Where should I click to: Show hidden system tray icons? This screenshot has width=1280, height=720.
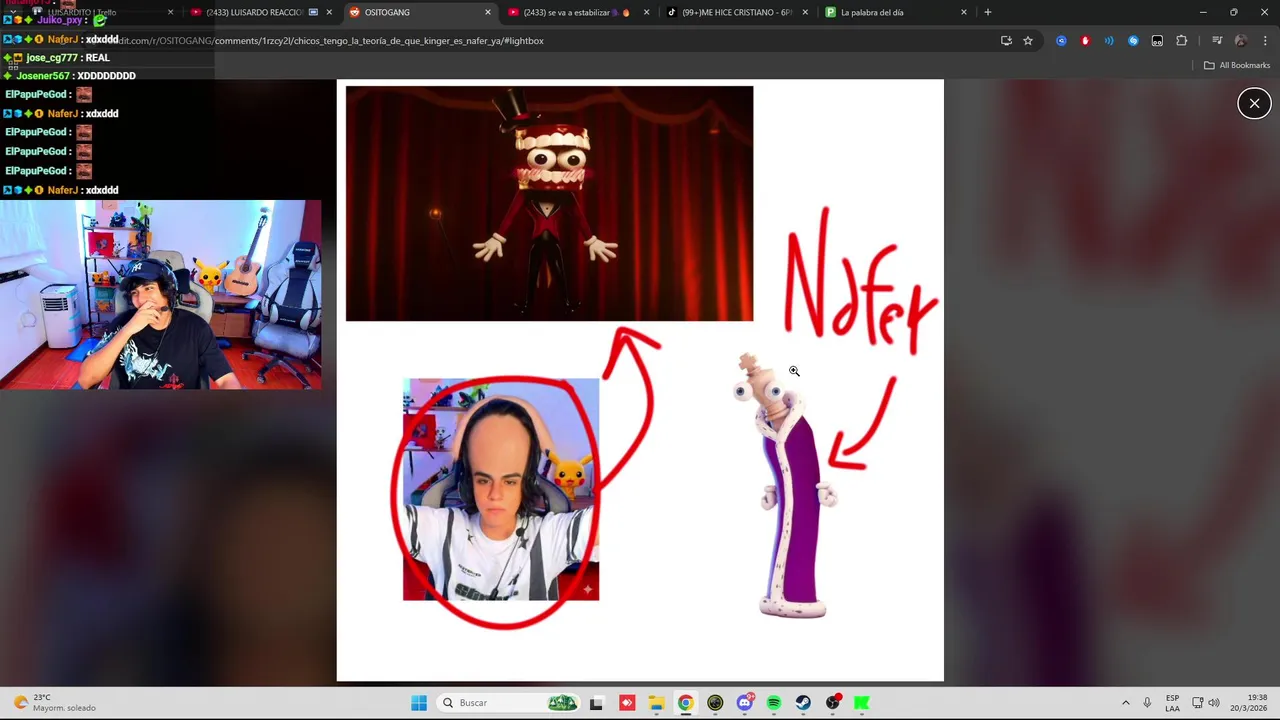pos(1125,703)
